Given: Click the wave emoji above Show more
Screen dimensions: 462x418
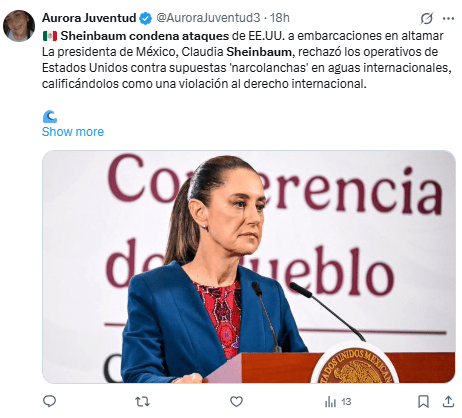Looking at the screenshot, I should (50, 117).
